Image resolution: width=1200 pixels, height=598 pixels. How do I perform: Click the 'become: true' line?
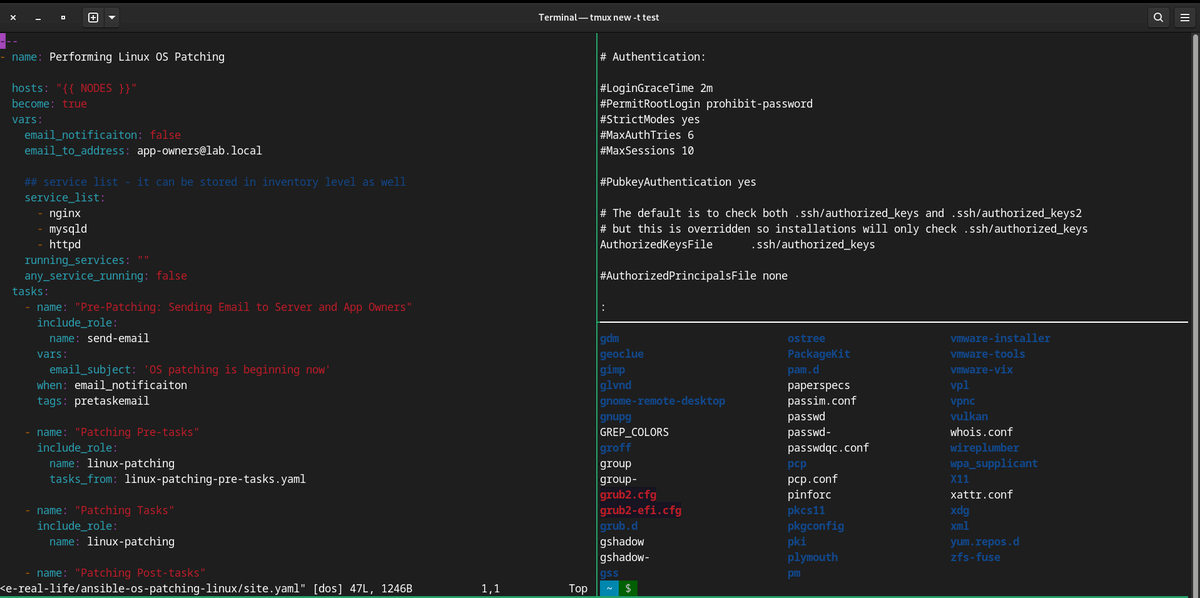coord(49,104)
